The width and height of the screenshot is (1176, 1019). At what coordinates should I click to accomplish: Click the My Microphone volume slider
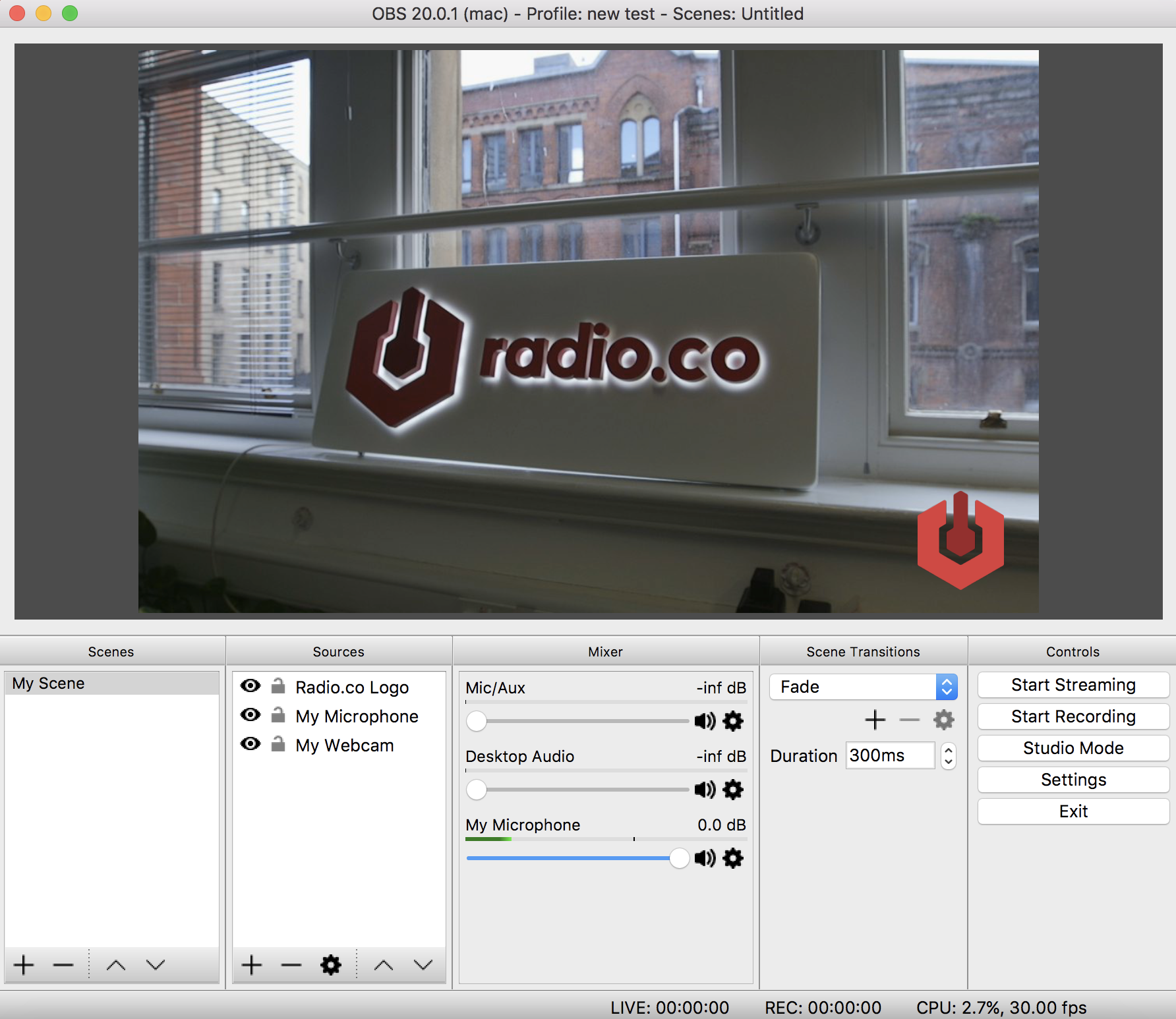tap(577, 858)
